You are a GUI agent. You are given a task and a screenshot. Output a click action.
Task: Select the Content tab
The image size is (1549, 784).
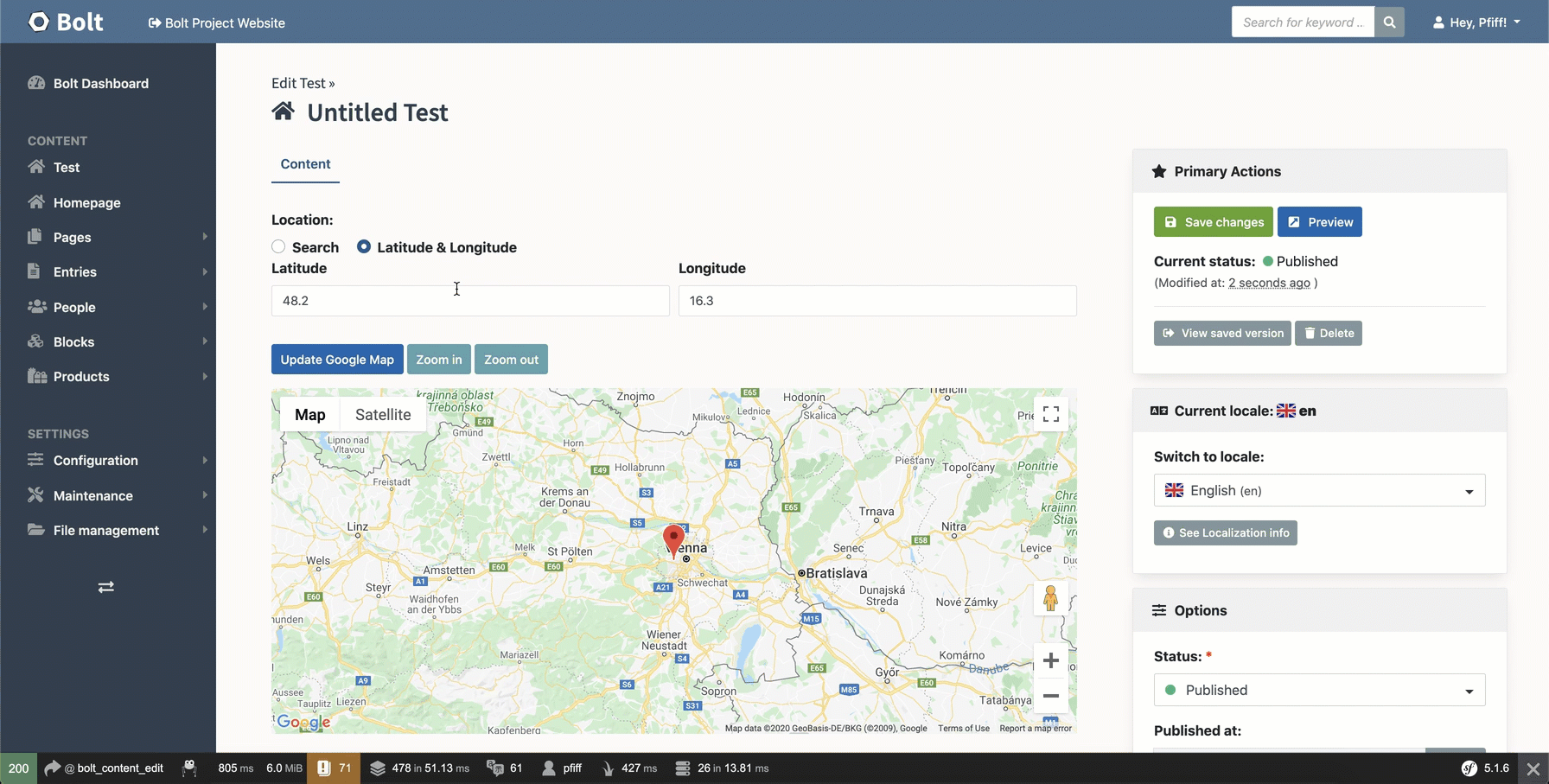pos(305,164)
